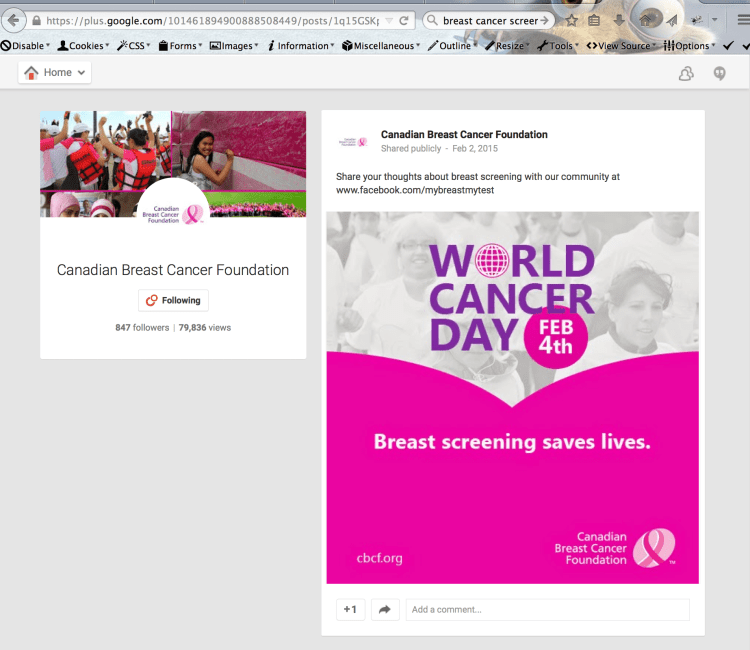The width and height of the screenshot is (750, 650).
Task: Open the URL history dropdown arrow
Action: [389, 21]
